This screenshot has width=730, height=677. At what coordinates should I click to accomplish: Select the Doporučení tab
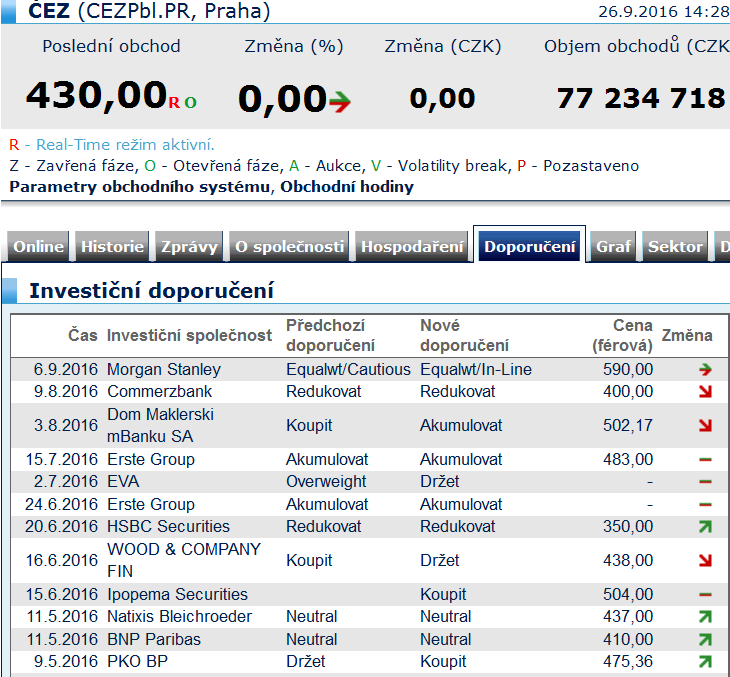[x=530, y=246]
